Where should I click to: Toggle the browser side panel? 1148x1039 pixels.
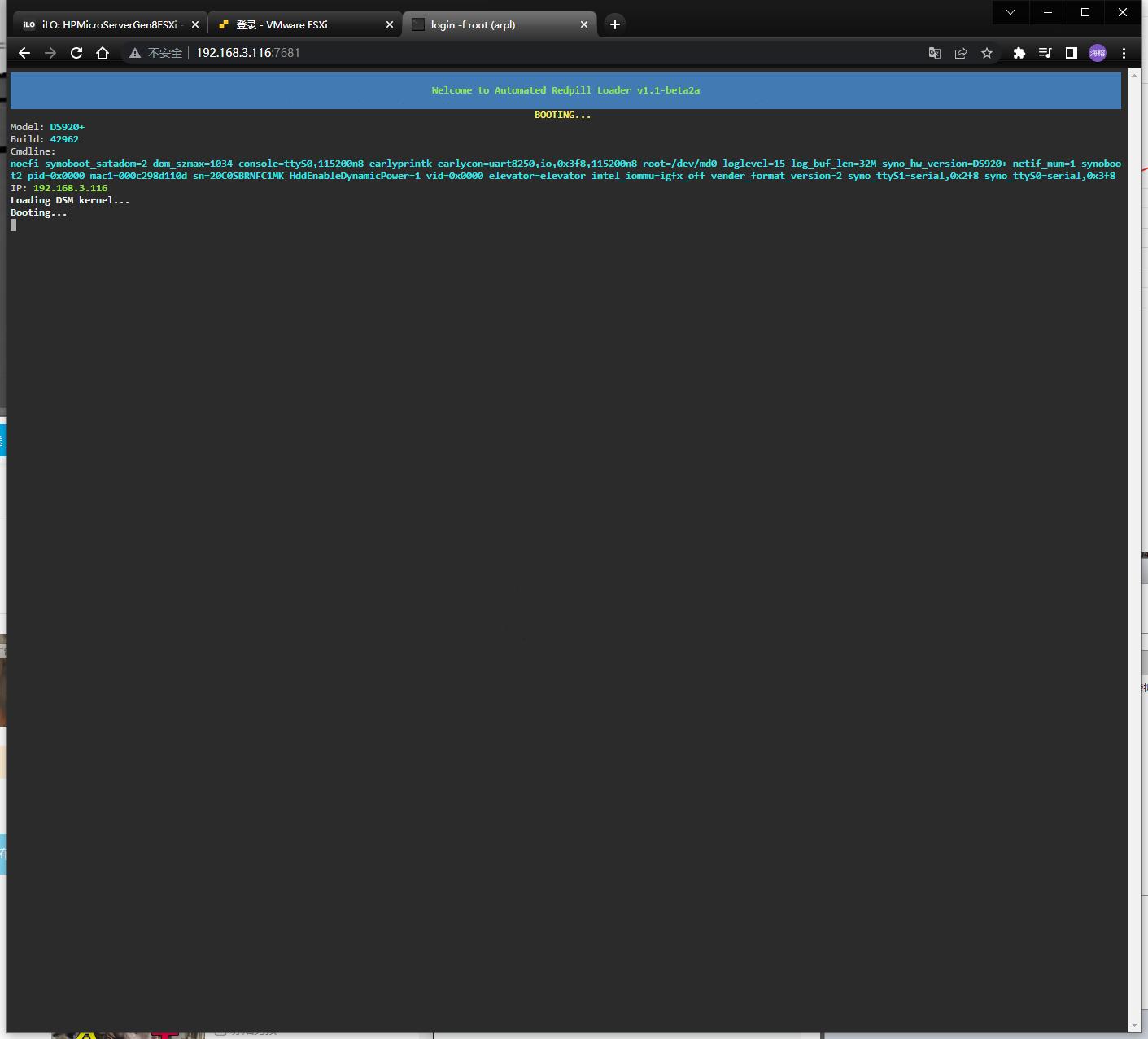(1071, 53)
